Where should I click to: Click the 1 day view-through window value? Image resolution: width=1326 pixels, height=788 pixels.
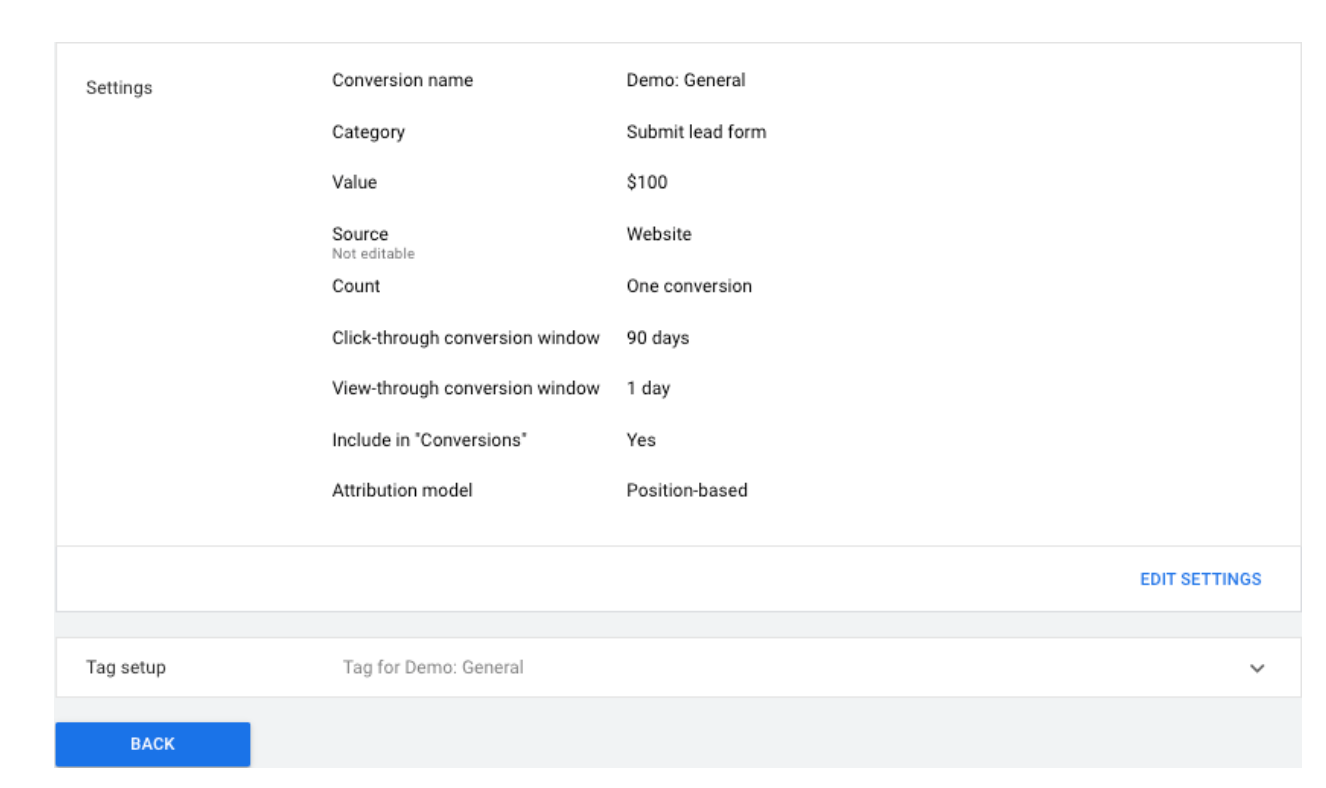[x=648, y=389]
